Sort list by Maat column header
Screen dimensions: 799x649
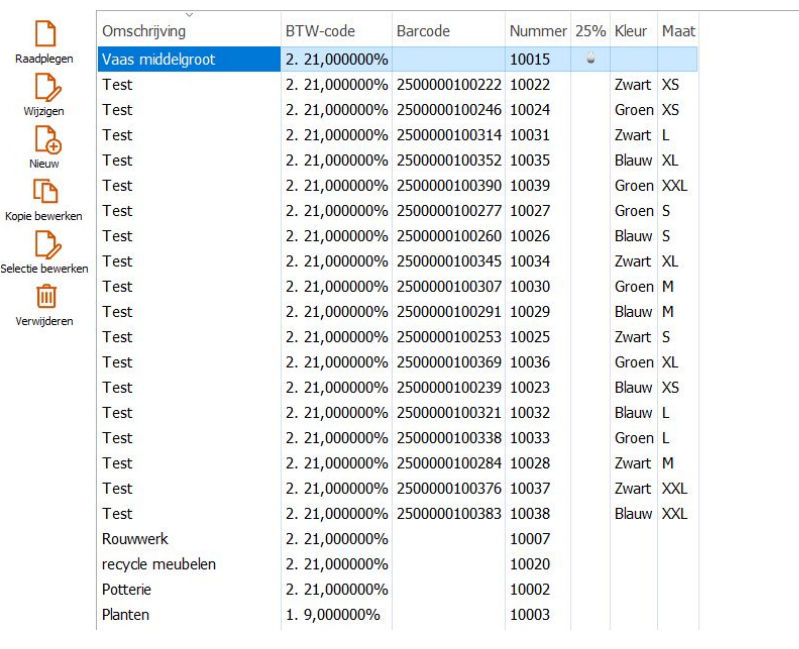[677, 31]
